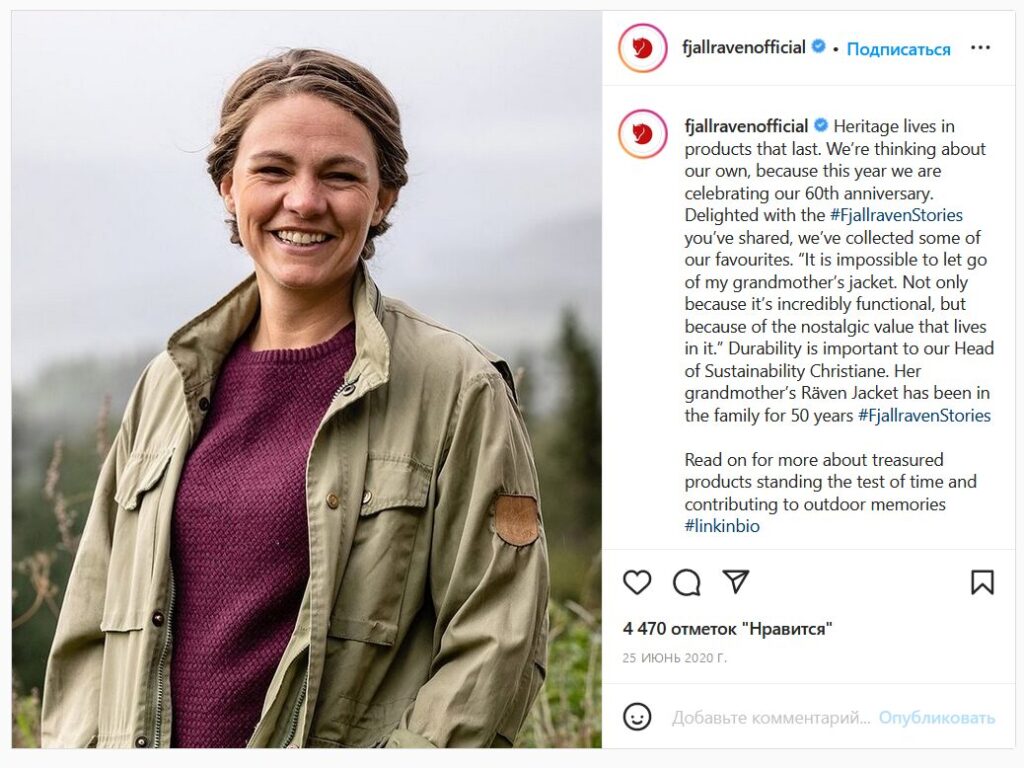Open the fjallravenofficial profile from the header username
1024x768 pixels.
[x=745, y=48]
